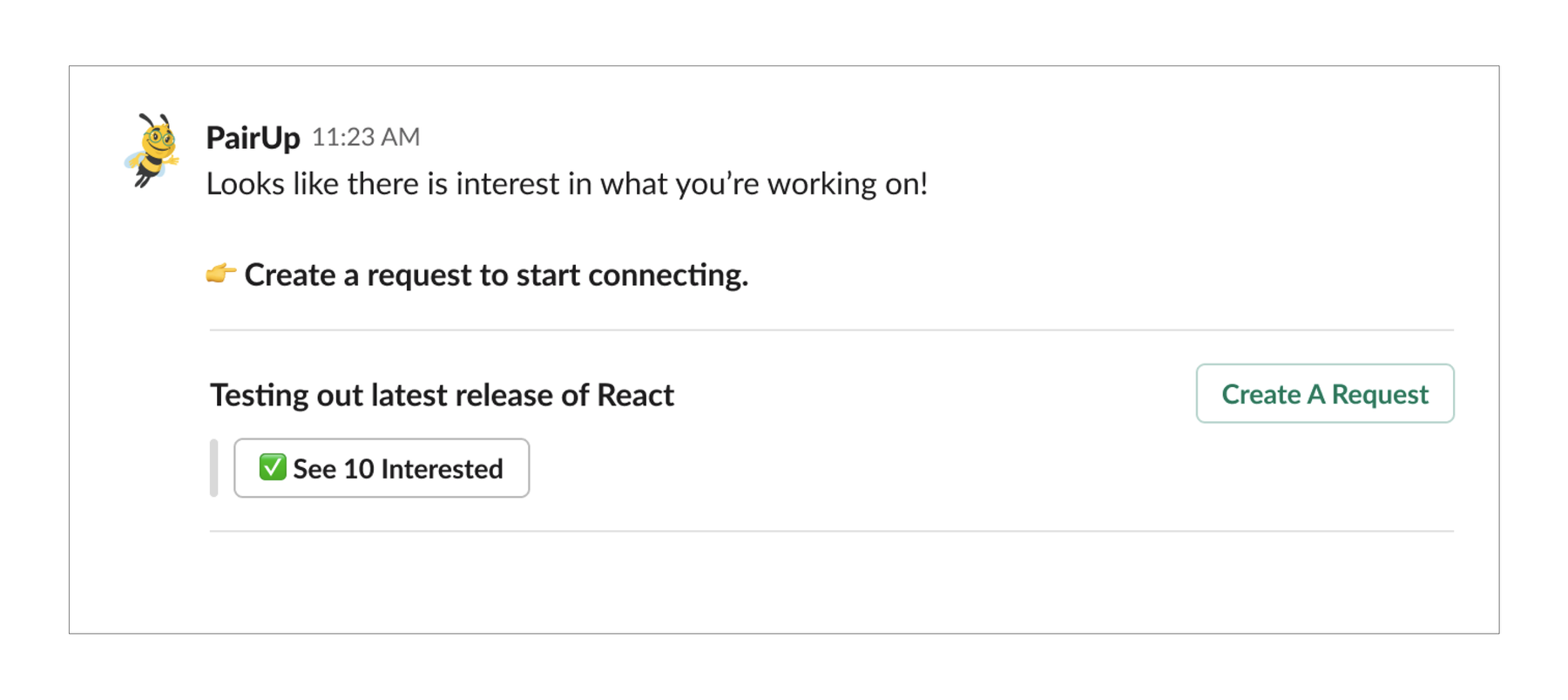Click the word 'Request' in the green button

(x=1380, y=394)
